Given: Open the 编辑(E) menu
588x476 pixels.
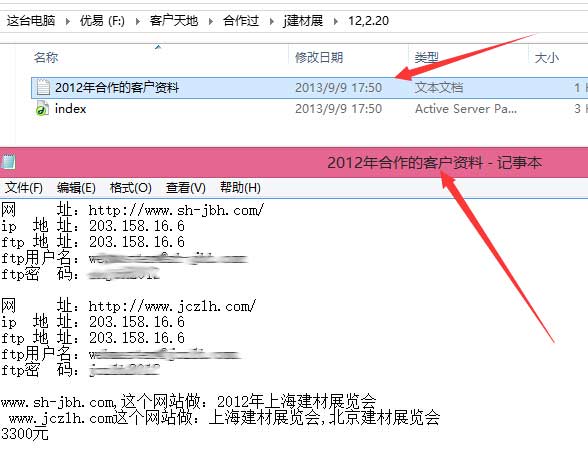Looking at the screenshot, I should click(76, 188).
